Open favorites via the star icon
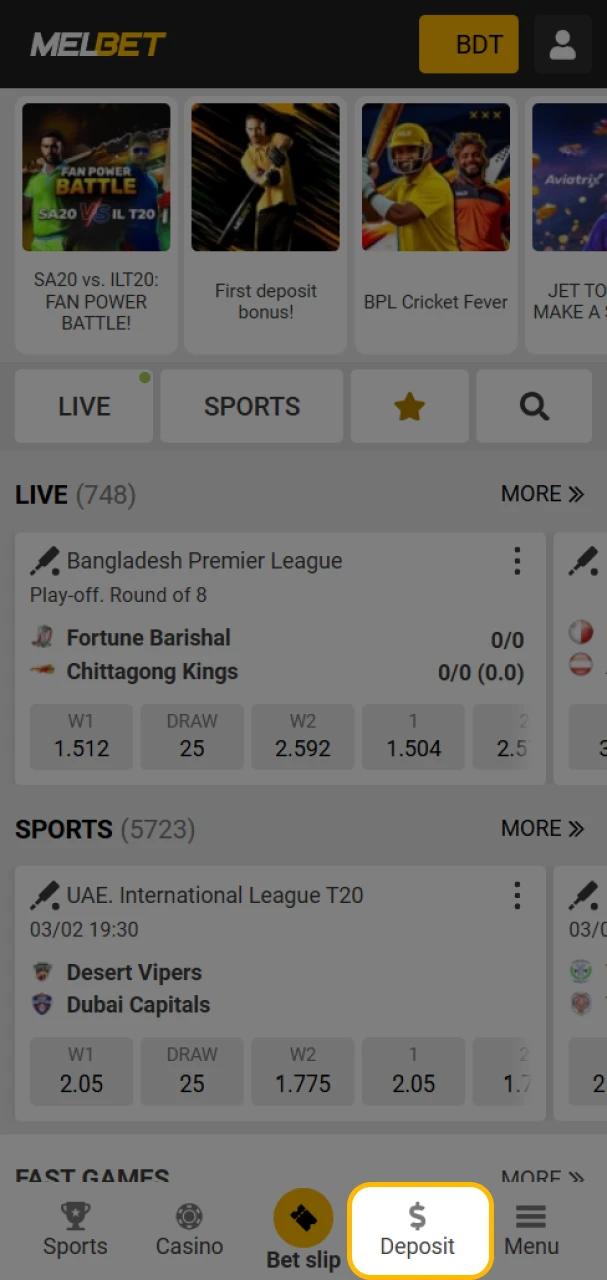This screenshot has height=1280, width=607. (409, 406)
